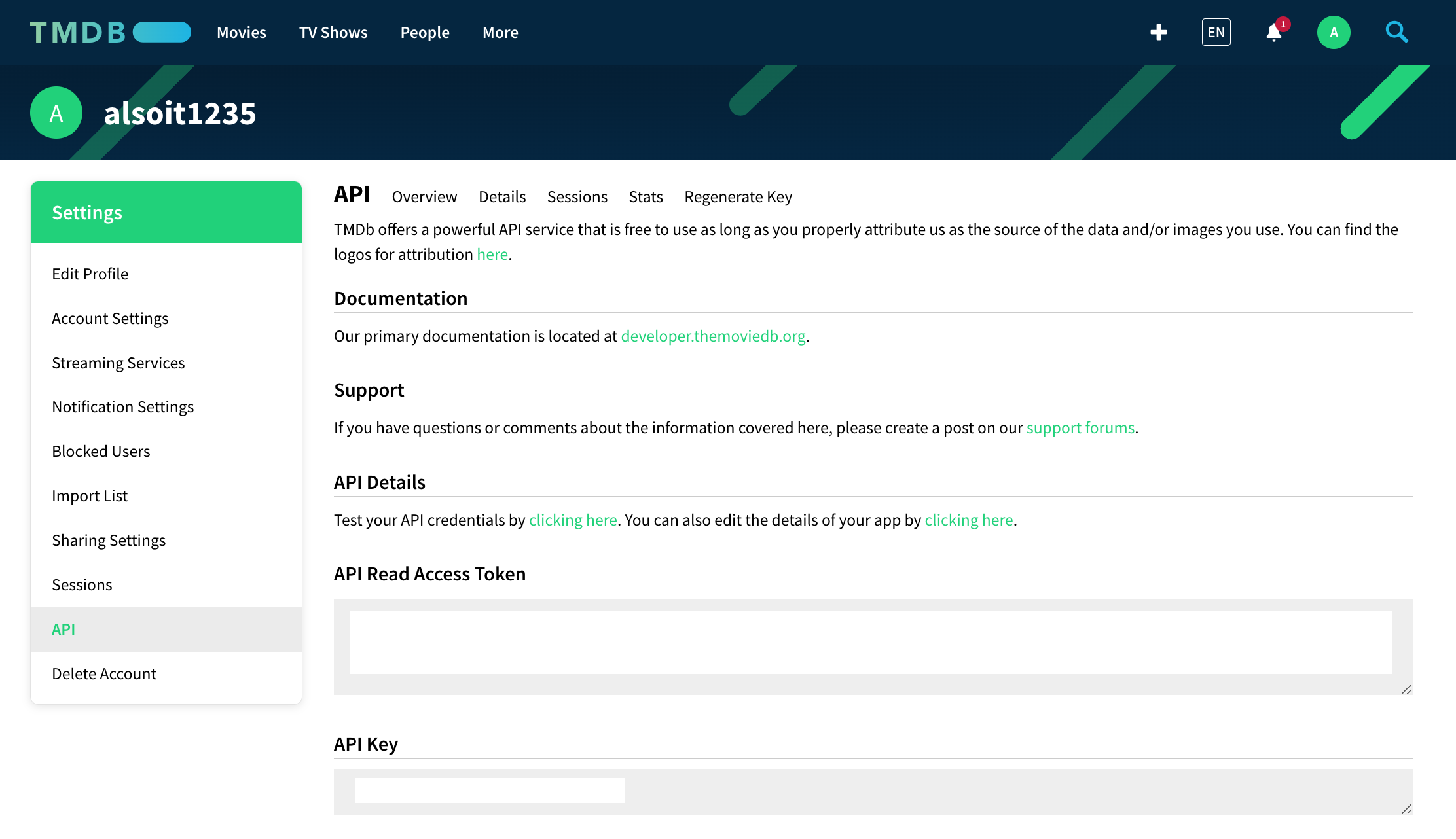
Task: Select Delete Account in sidebar
Action: [x=103, y=673]
